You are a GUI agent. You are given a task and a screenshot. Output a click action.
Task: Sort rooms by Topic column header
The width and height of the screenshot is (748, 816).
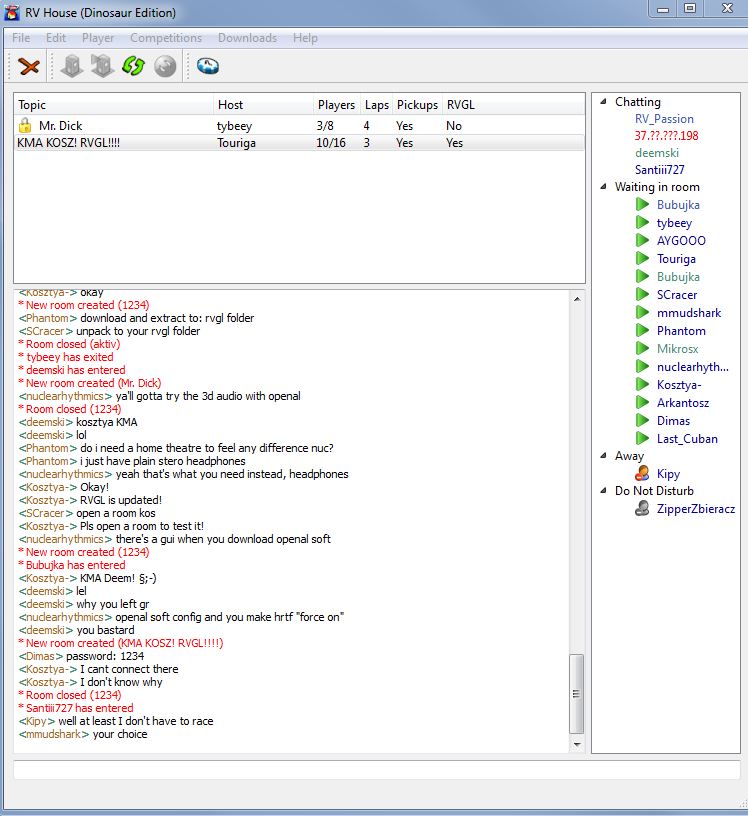(x=114, y=105)
